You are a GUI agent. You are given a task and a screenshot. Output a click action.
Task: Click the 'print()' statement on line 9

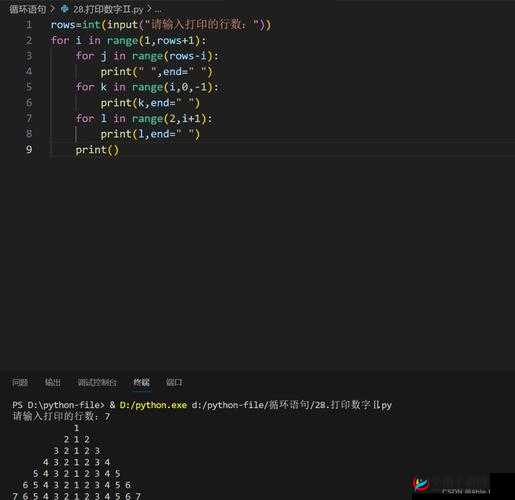coord(97,150)
